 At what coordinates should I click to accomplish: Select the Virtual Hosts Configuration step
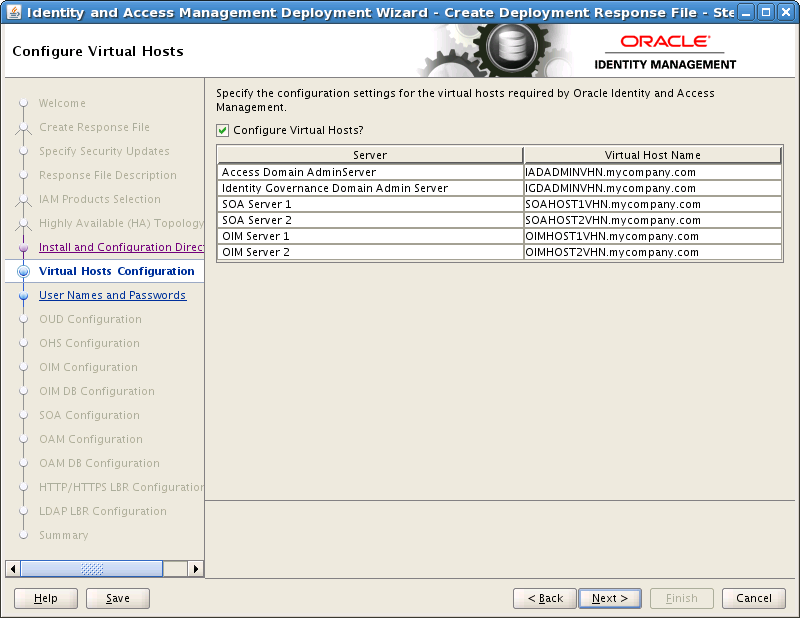click(117, 271)
